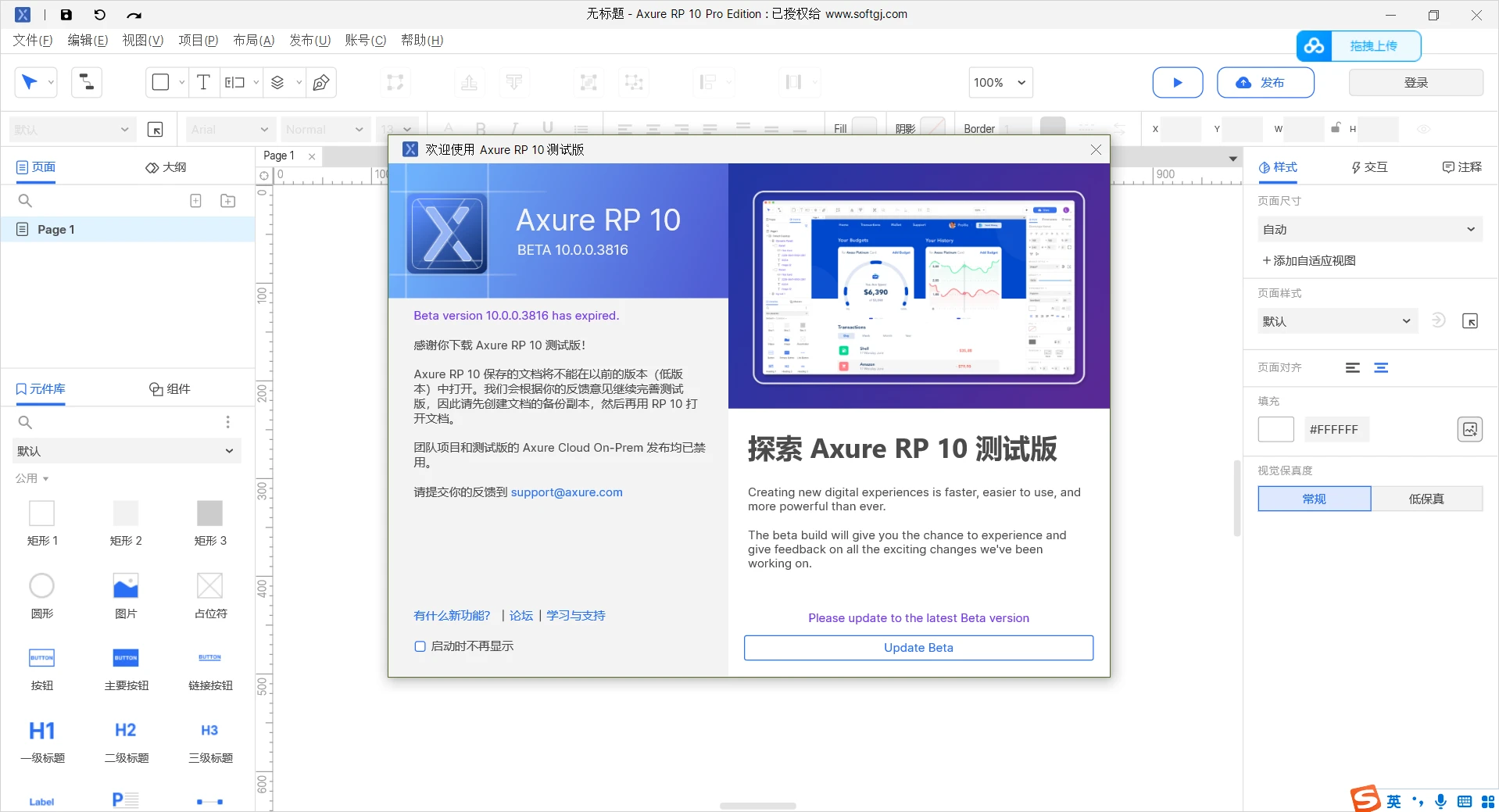This screenshot has width=1499, height=812.
Task: Check the 启动时不再显示 checkbox
Action: point(420,646)
